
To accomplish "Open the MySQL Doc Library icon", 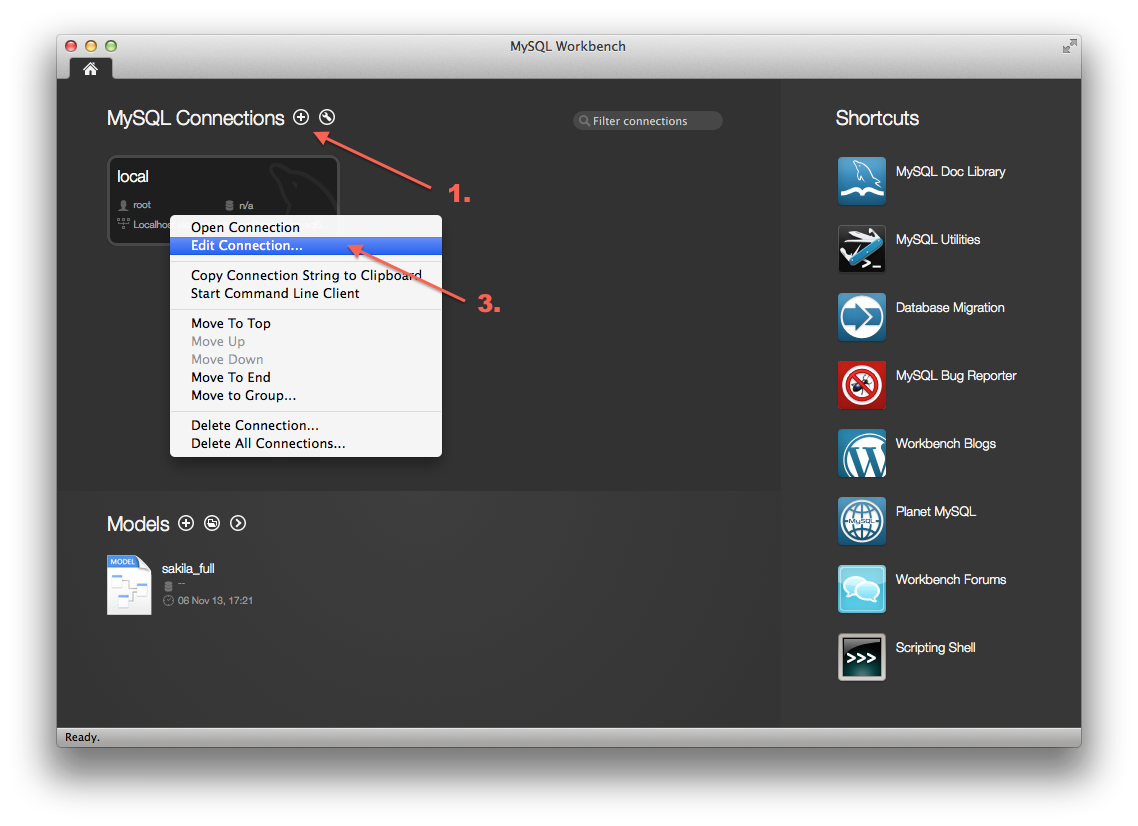I will tap(861, 181).
